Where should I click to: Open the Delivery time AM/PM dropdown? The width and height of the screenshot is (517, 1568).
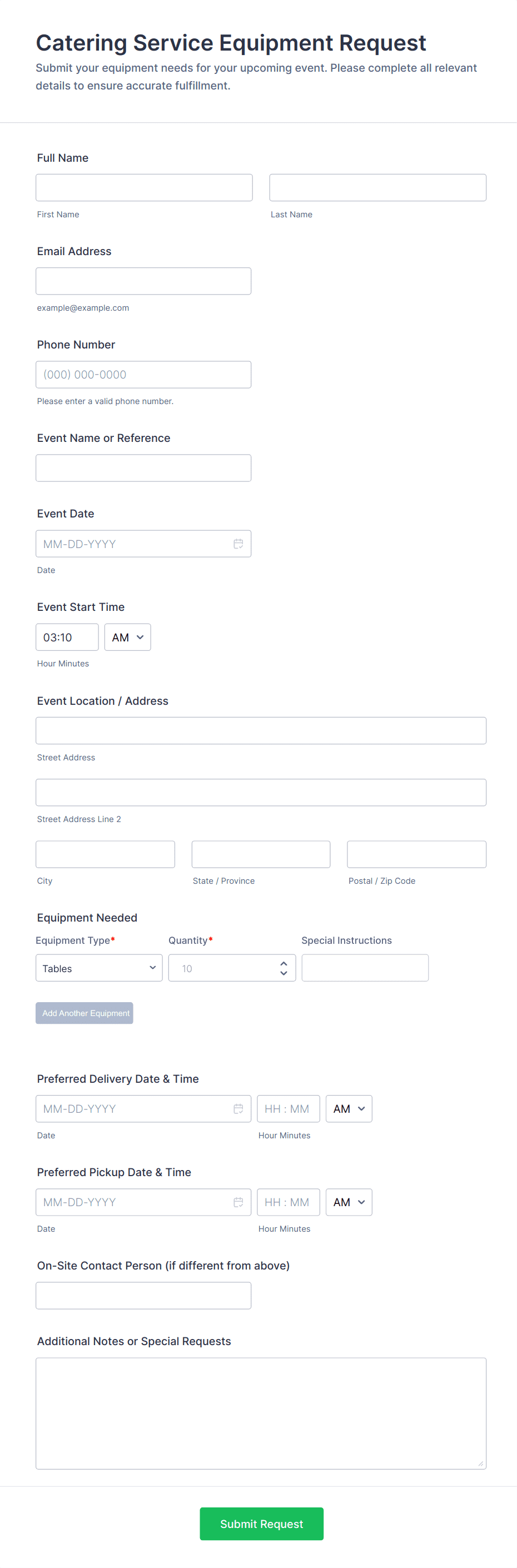tap(349, 1108)
